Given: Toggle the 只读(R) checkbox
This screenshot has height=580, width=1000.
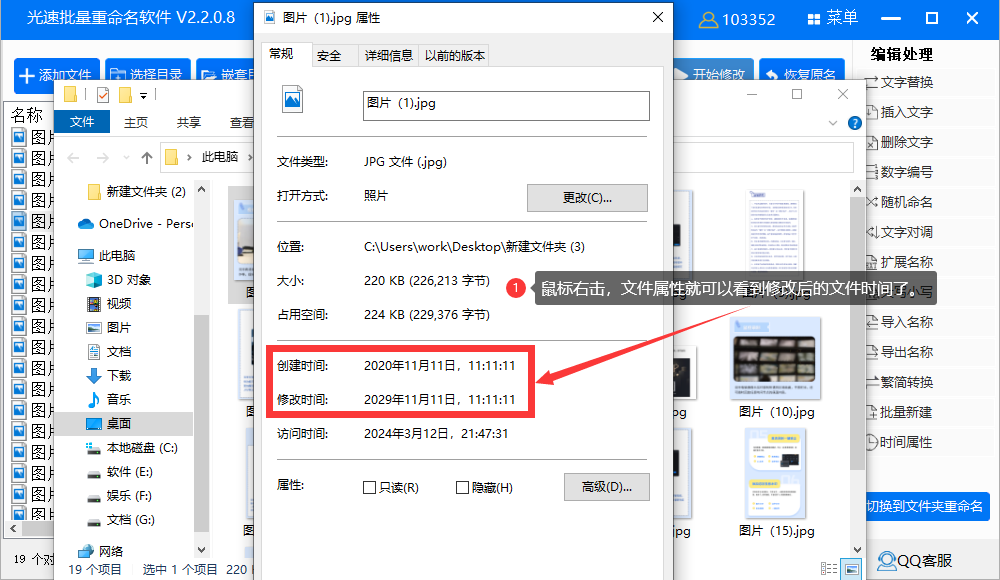Looking at the screenshot, I should tap(369, 487).
